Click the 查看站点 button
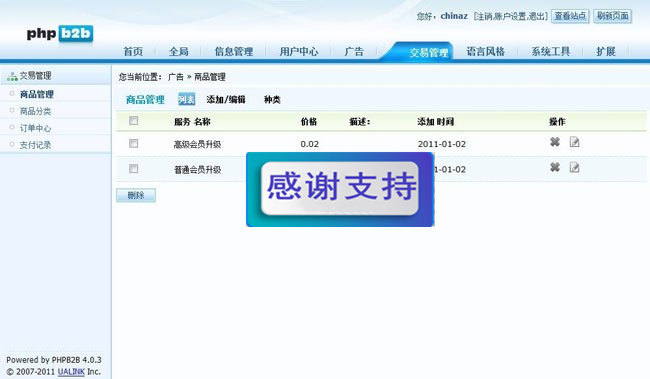This screenshot has width=650, height=379. pyautogui.click(x=570, y=16)
